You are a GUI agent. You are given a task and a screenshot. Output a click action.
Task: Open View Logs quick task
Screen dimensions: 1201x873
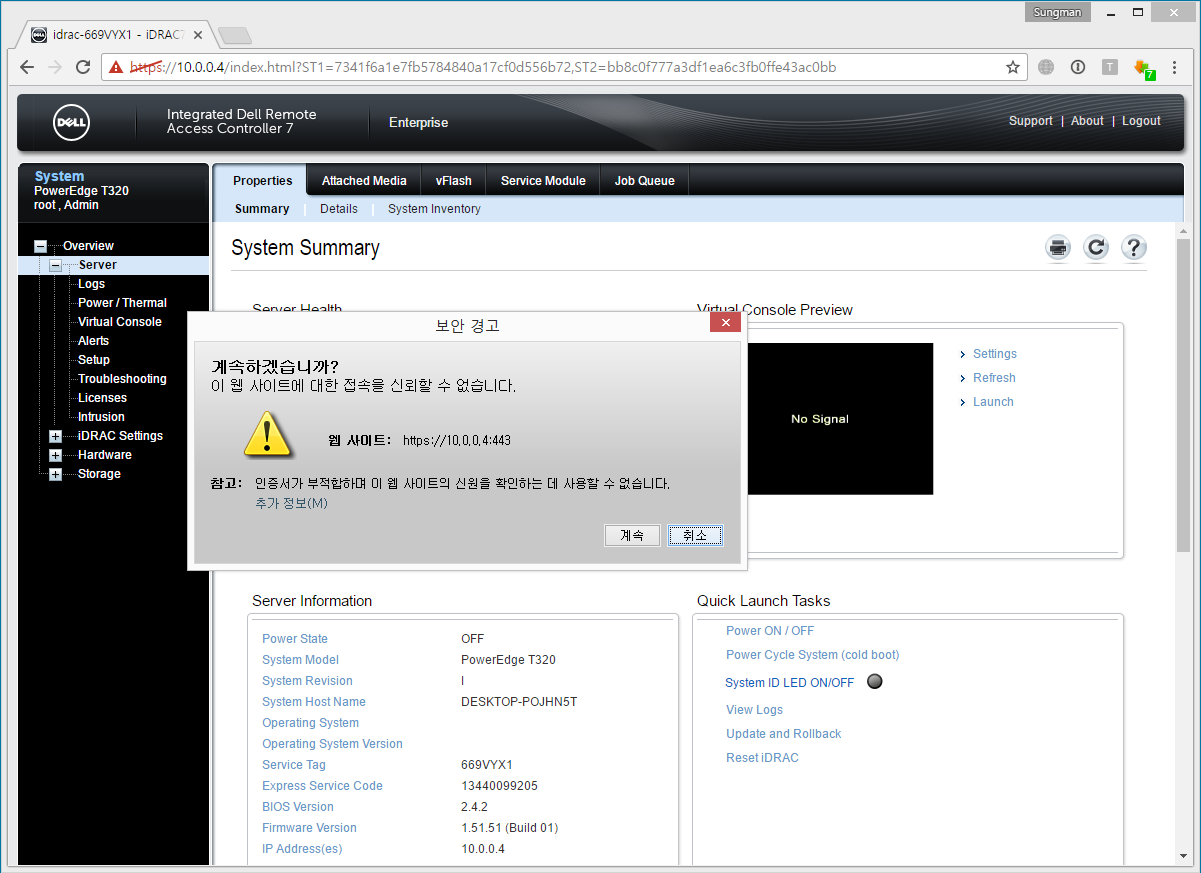[x=755, y=710]
